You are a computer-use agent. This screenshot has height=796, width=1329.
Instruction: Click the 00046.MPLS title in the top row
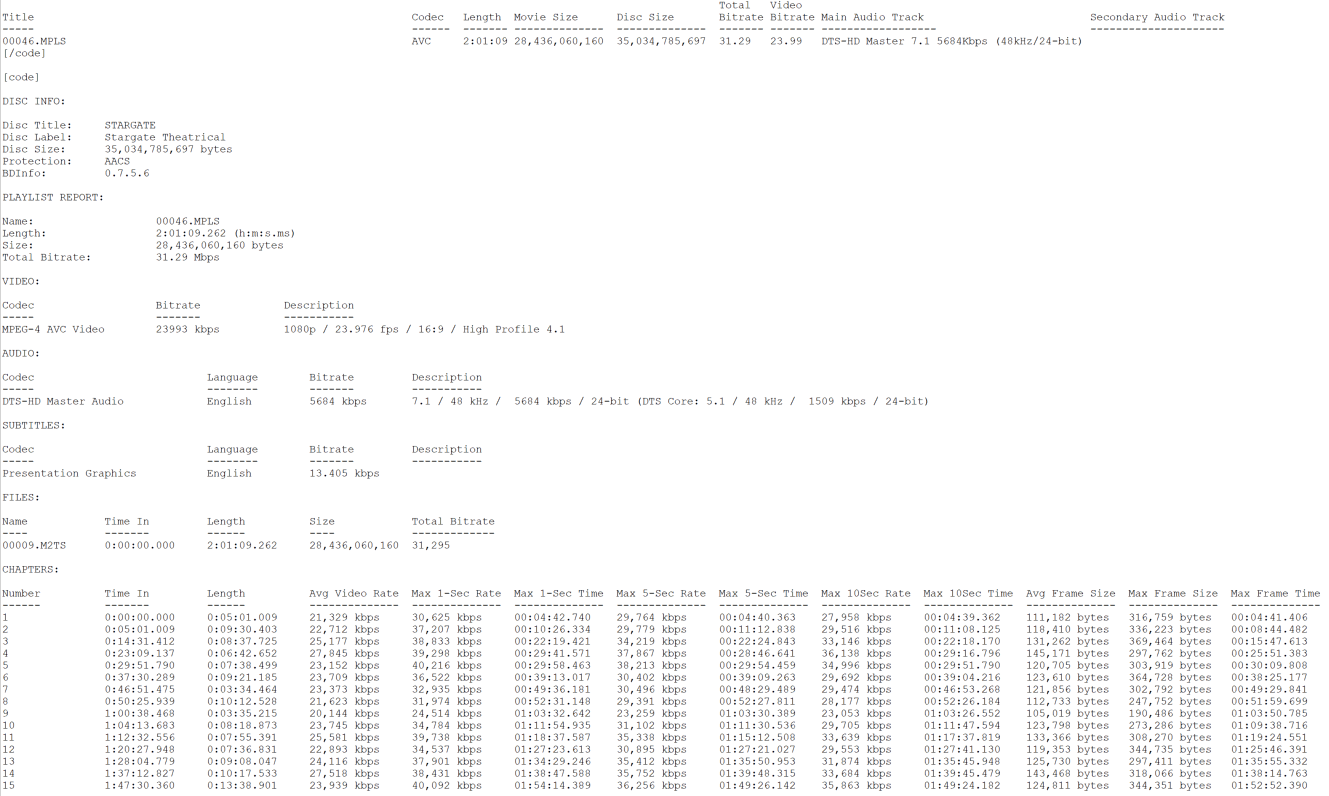(34, 42)
